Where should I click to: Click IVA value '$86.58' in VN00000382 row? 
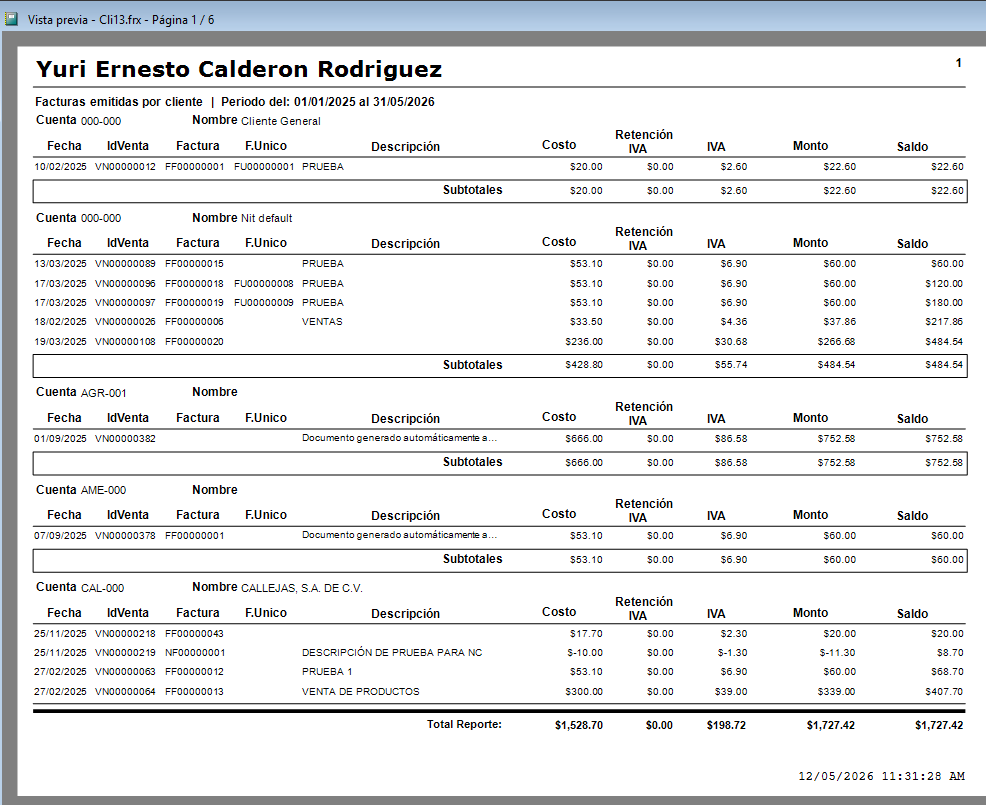point(731,438)
